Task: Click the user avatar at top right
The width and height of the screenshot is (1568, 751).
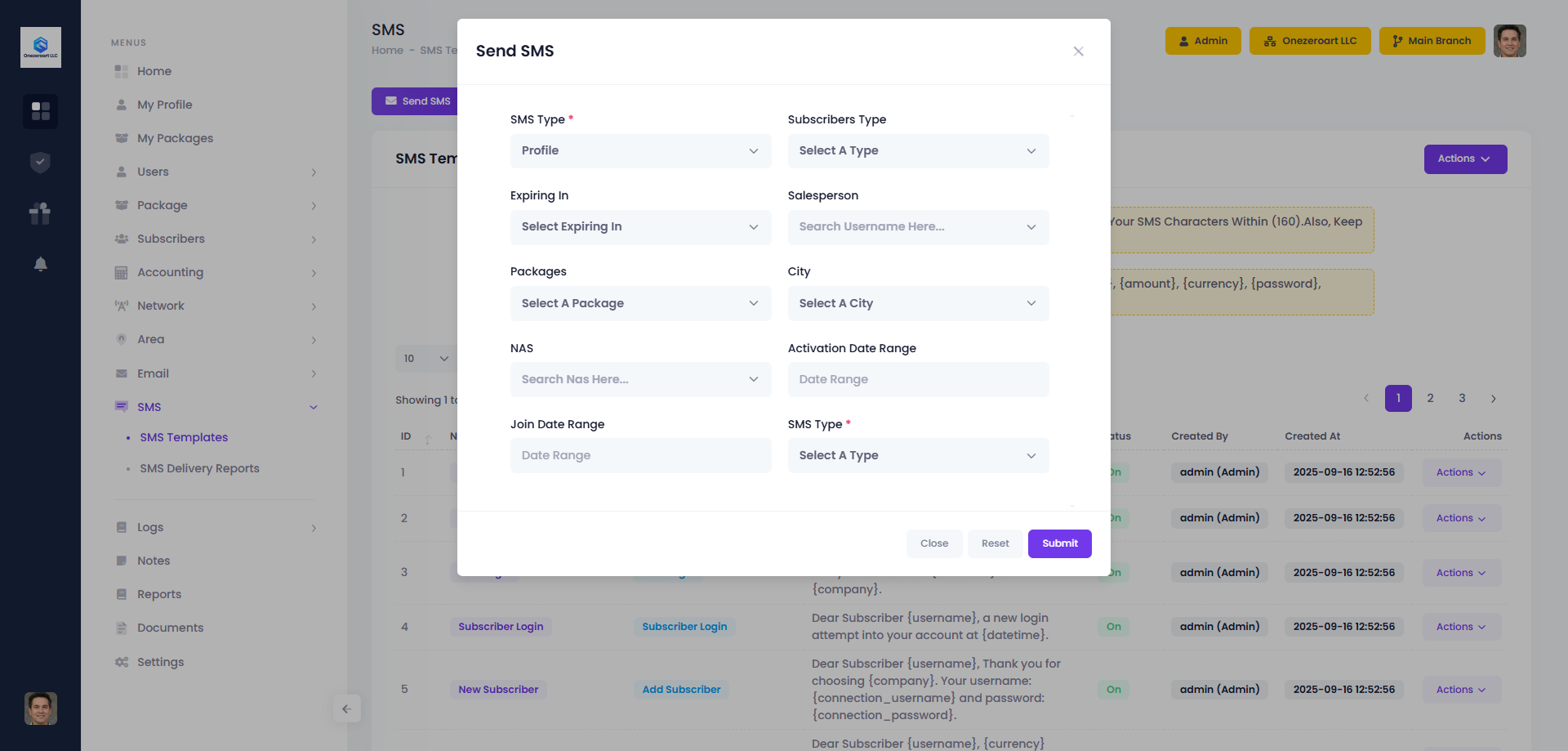Action: coord(1509,41)
